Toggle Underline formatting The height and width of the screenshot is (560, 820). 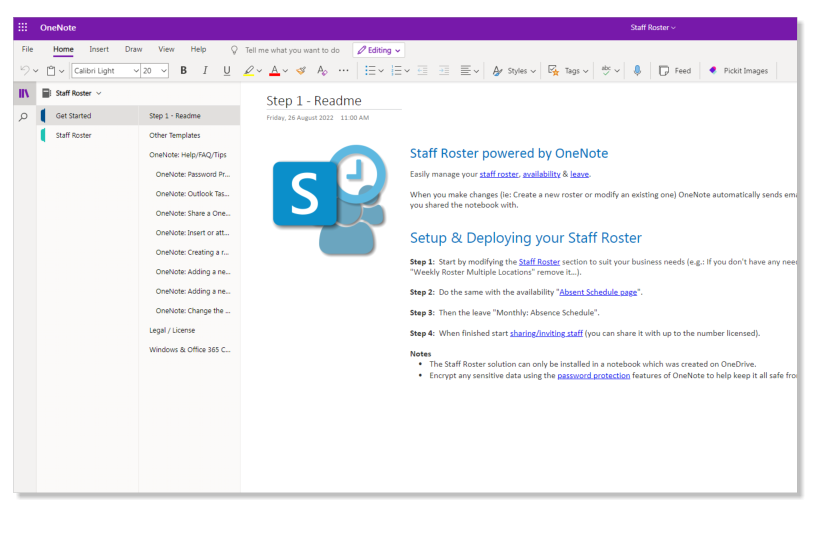(x=226, y=71)
